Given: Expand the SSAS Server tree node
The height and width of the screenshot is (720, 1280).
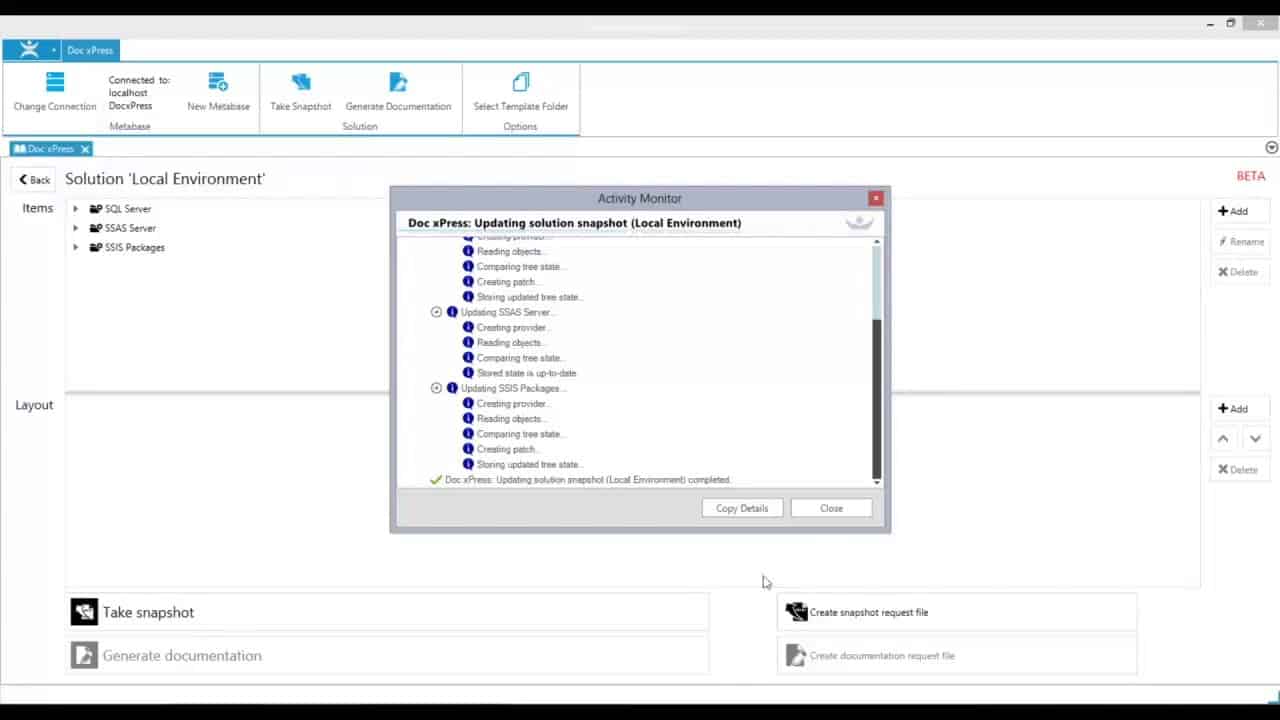Looking at the screenshot, I should (75, 228).
